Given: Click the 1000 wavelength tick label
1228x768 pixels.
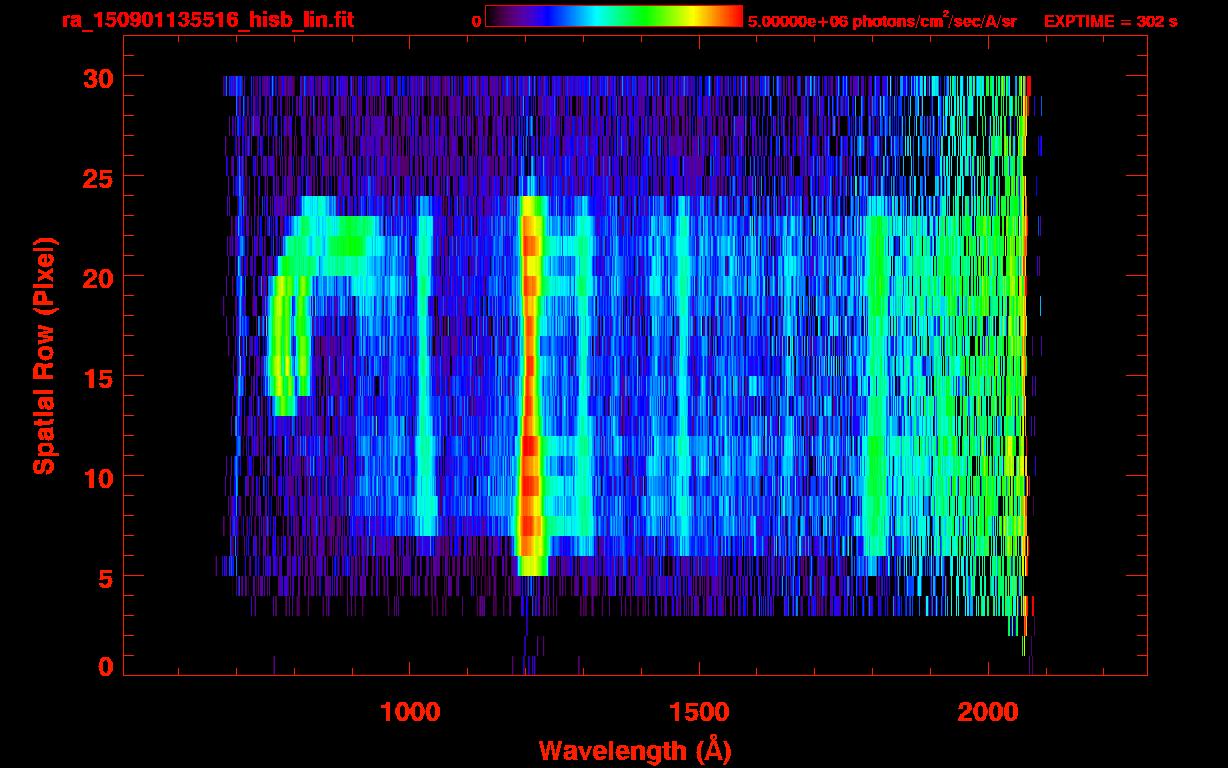Looking at the screenshot, I should coord(410,711).
